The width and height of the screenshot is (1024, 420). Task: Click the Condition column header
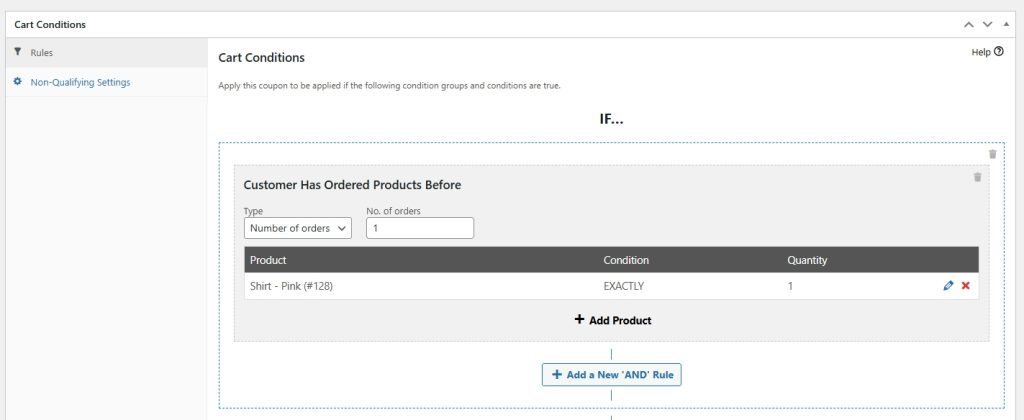[626, 260]
